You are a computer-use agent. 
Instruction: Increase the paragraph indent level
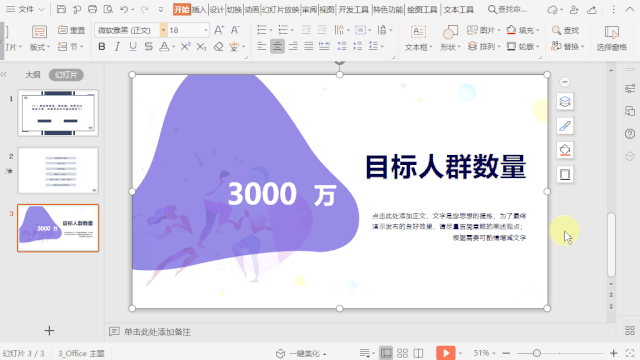tap(322, 30)
